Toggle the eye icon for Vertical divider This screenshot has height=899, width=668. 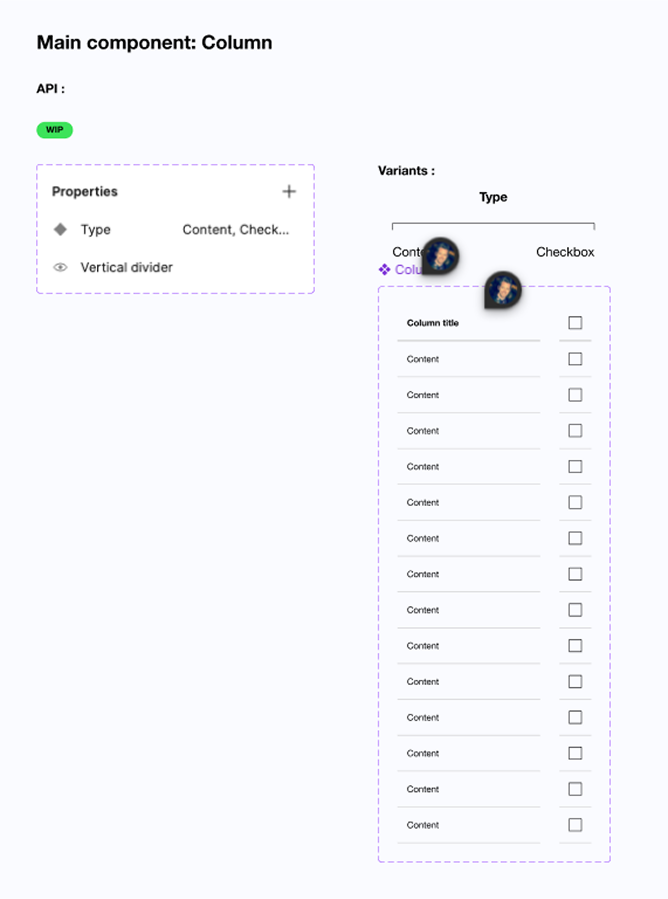tap(60, 267)
